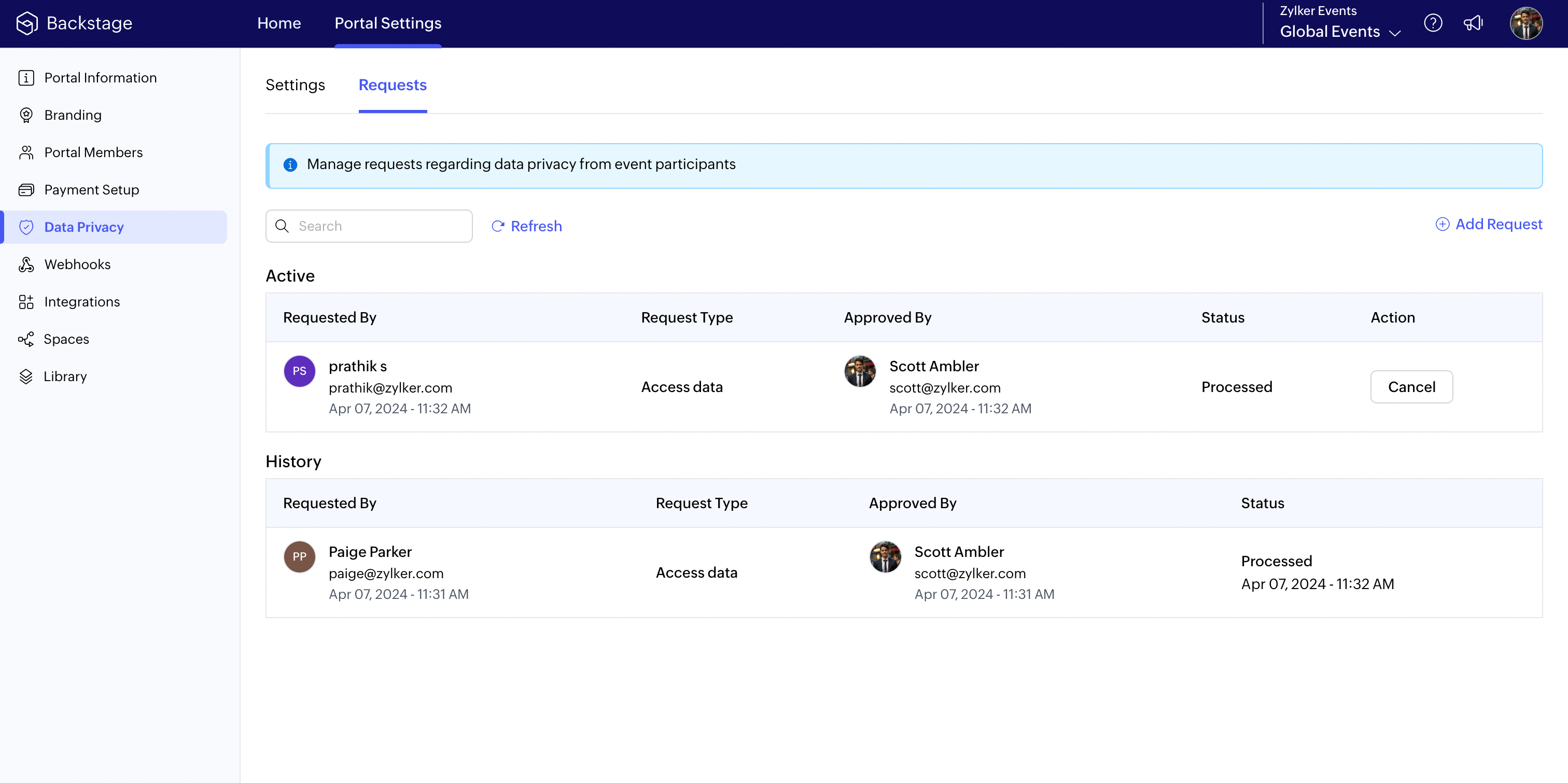Click the announcements megaphone icon
The height and width of the screenshot is (783, 1568).
[1473, 23]
